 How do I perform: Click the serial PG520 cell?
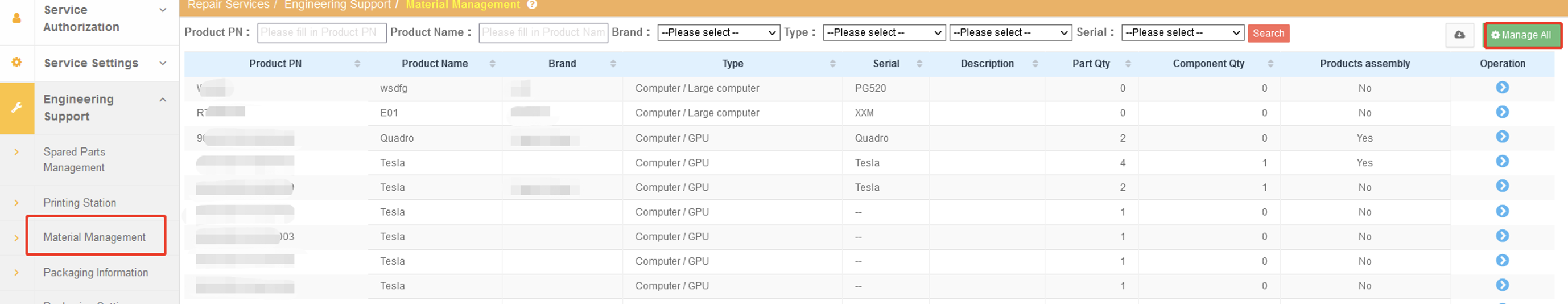[870, 88]
